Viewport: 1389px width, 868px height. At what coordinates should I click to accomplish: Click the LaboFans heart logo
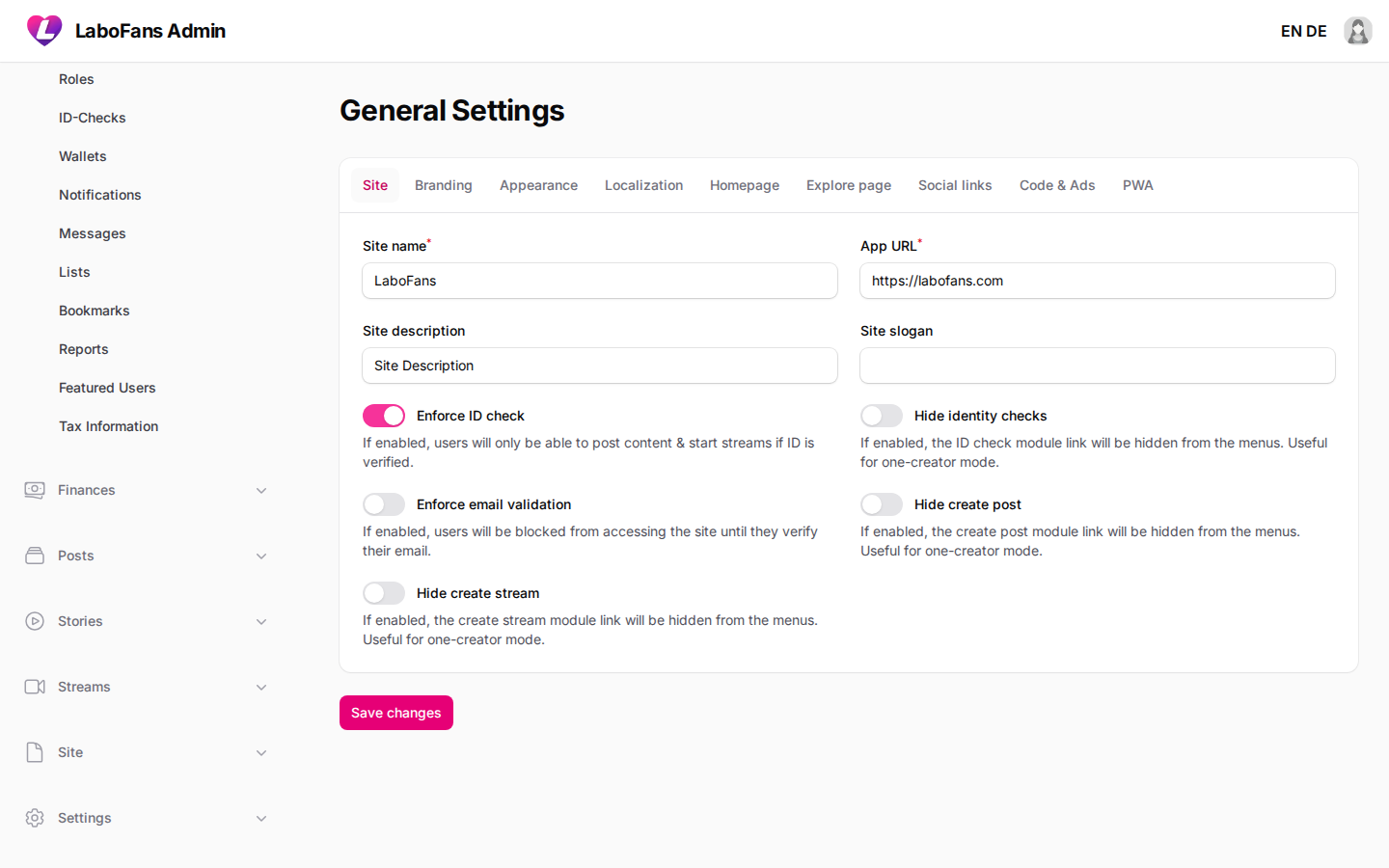(x=44, y=31)
